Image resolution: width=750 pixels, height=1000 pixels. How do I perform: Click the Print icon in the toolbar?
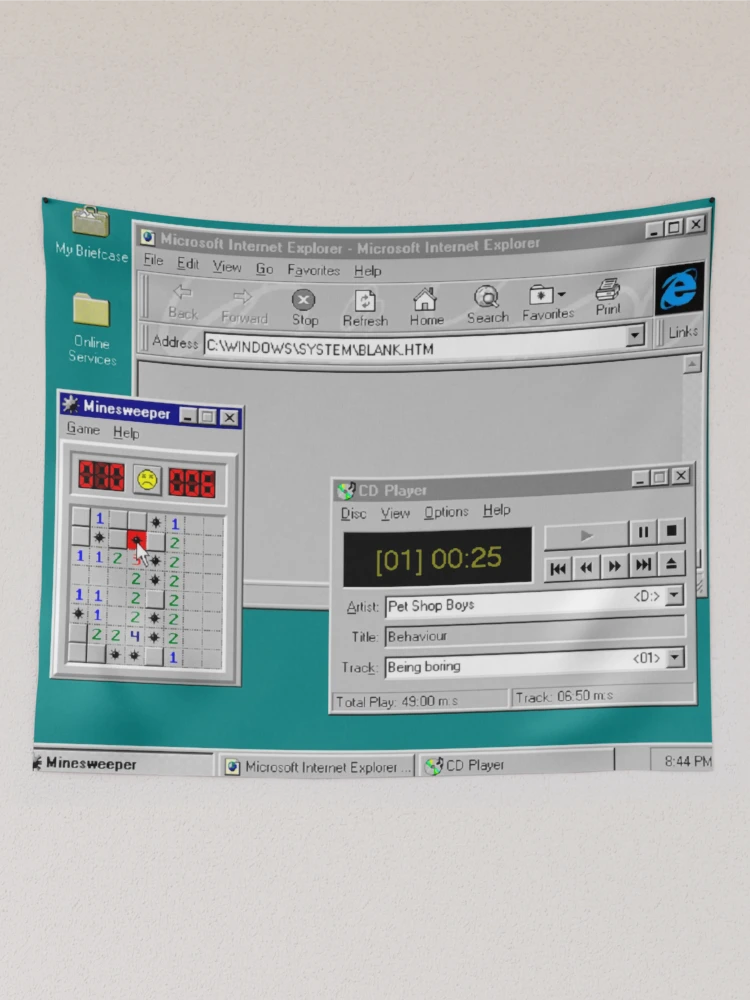pyautogui.click(x=608, y=290)
